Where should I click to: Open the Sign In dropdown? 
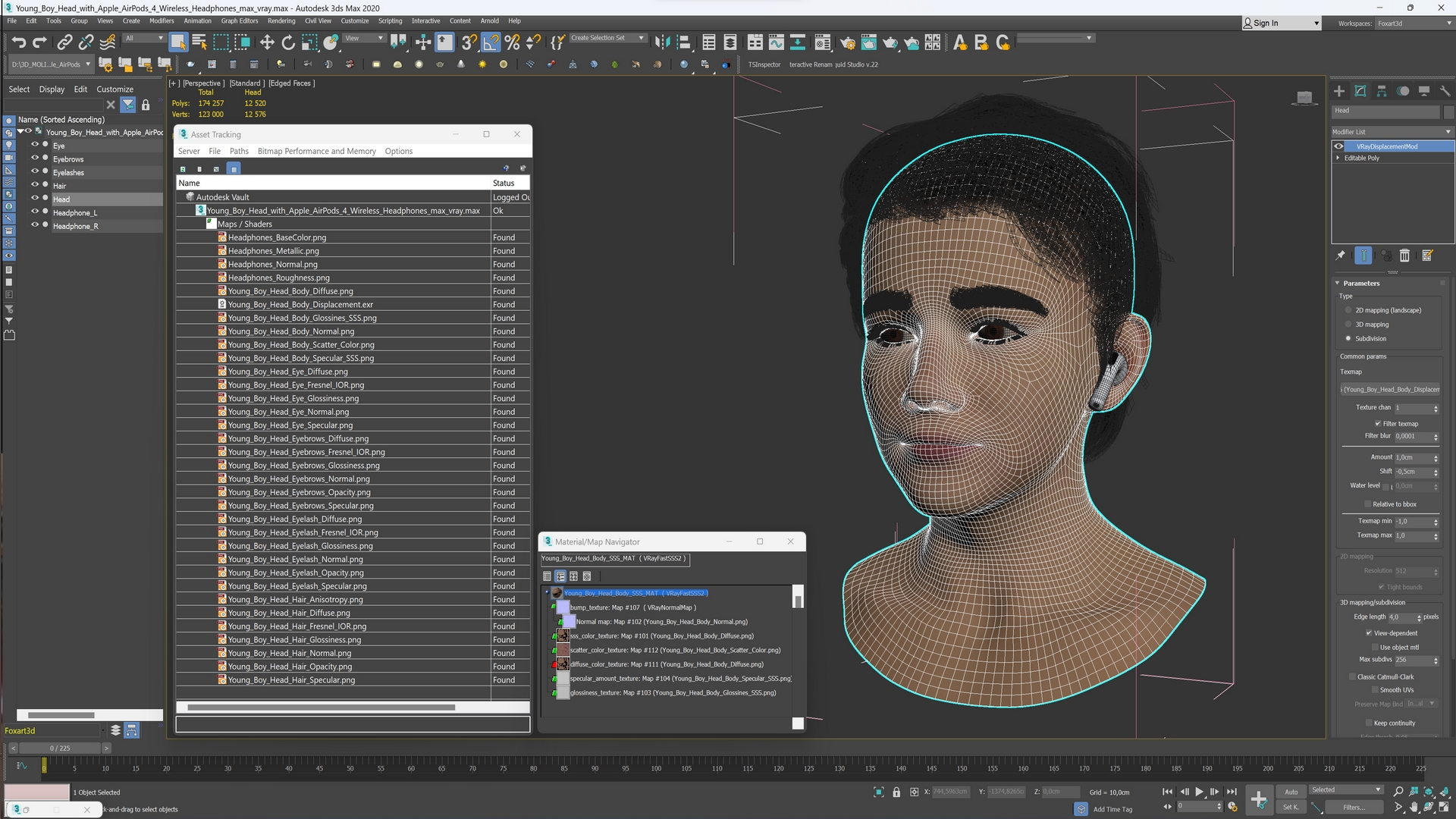click(1282, 24)
